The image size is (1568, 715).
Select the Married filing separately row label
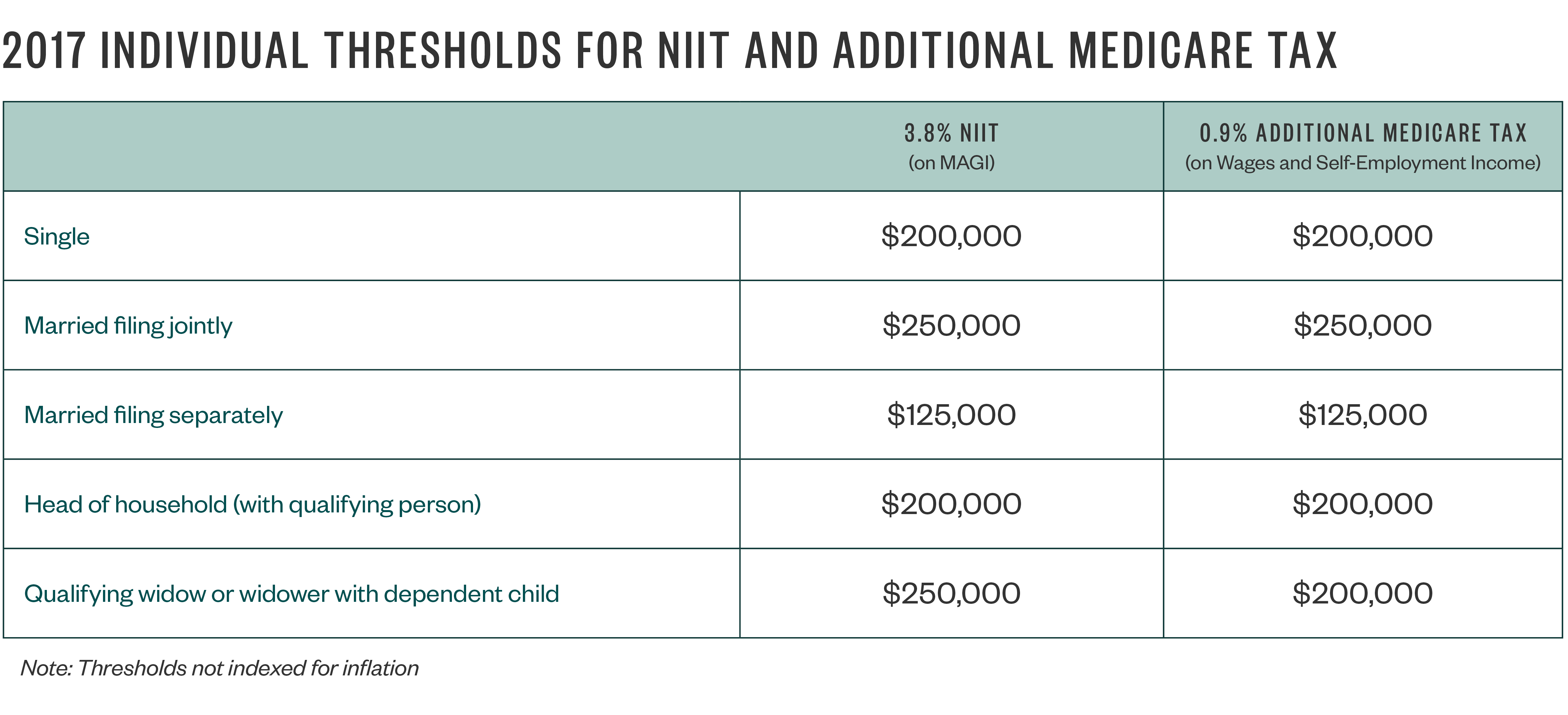[x=153, y=415]
